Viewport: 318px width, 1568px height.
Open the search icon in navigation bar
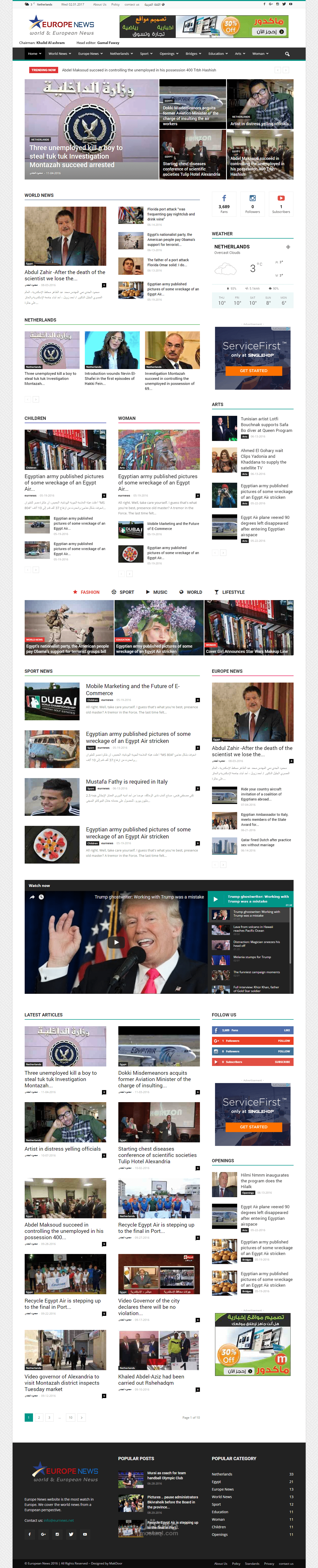287,54
